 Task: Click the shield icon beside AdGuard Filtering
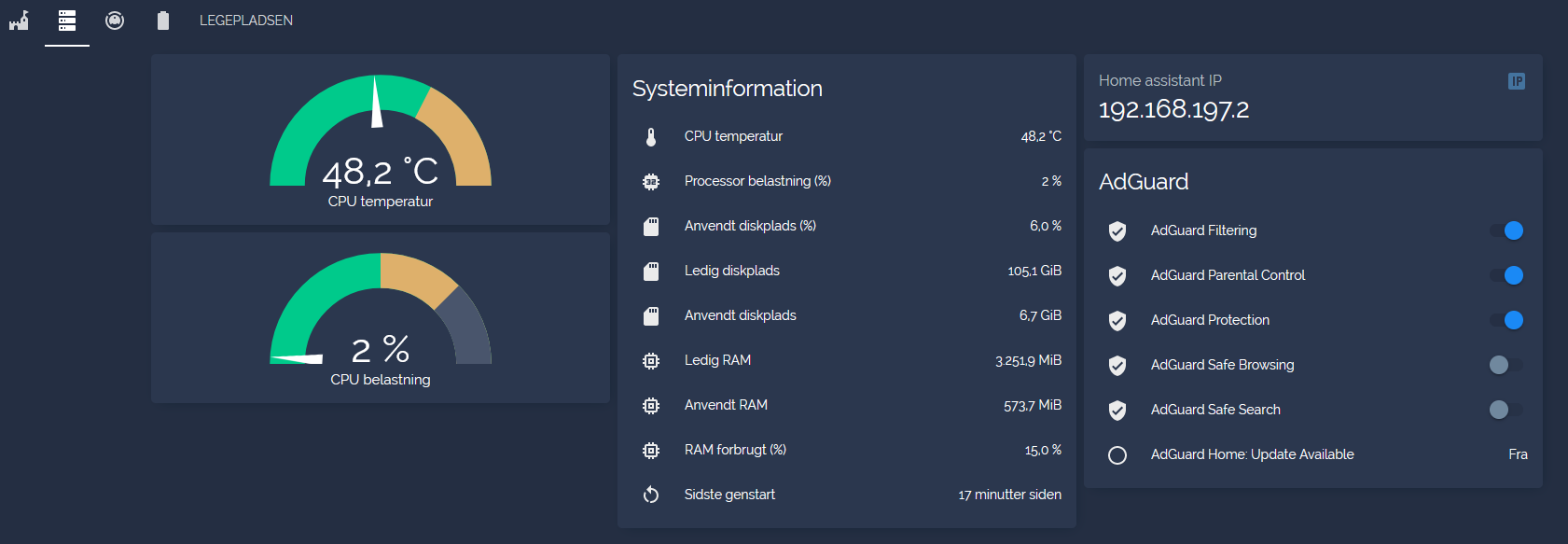click(x=1117, y=230)
